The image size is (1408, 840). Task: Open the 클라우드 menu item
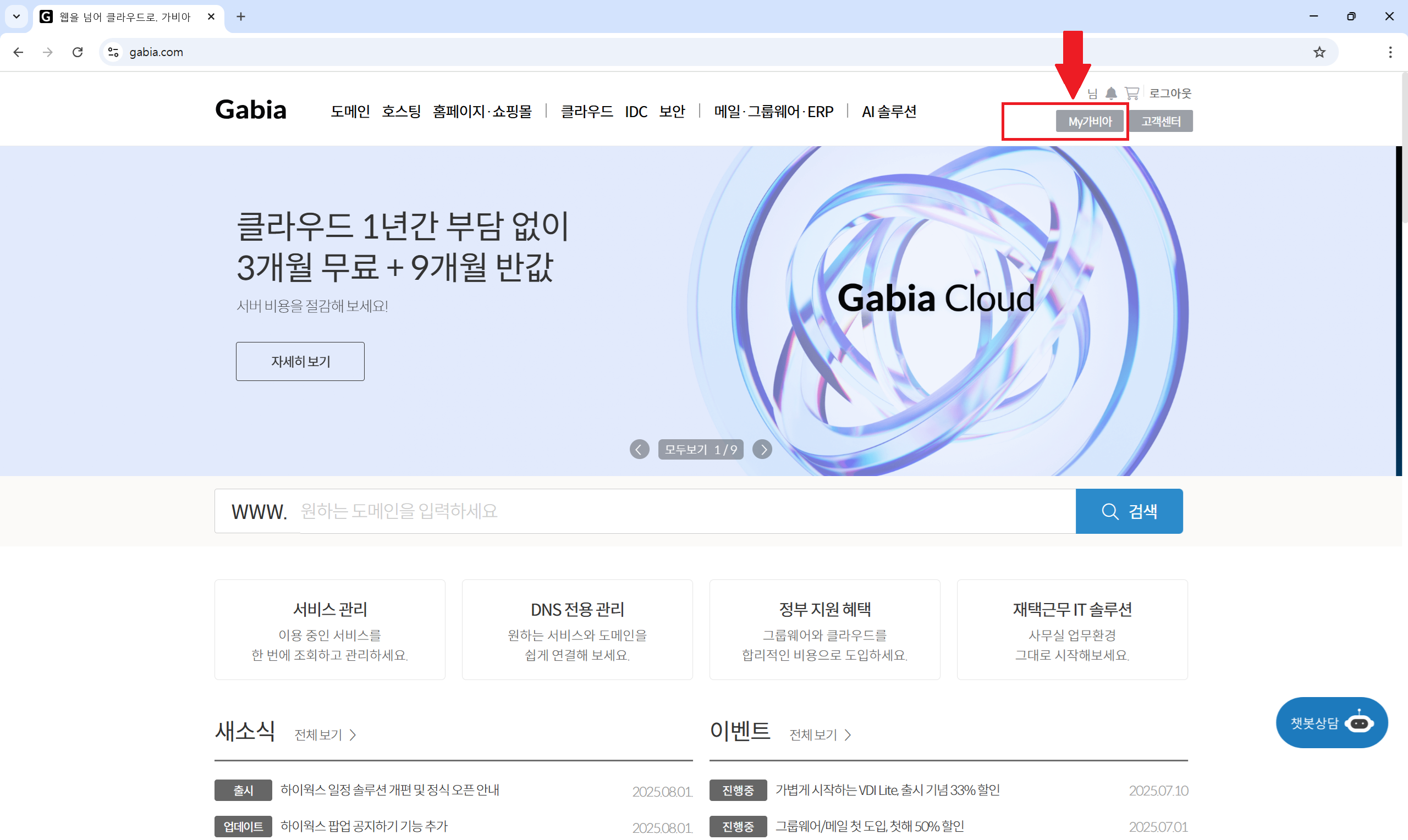tap(586, 112)
